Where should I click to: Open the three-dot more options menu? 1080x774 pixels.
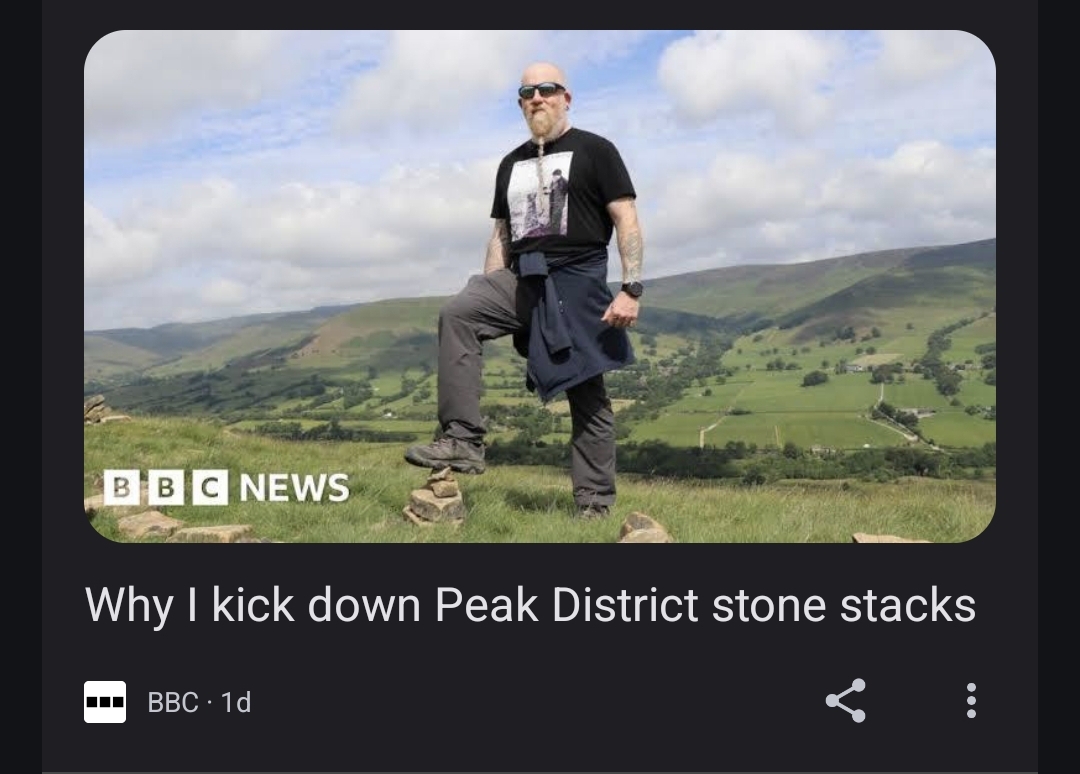[971, 701]
